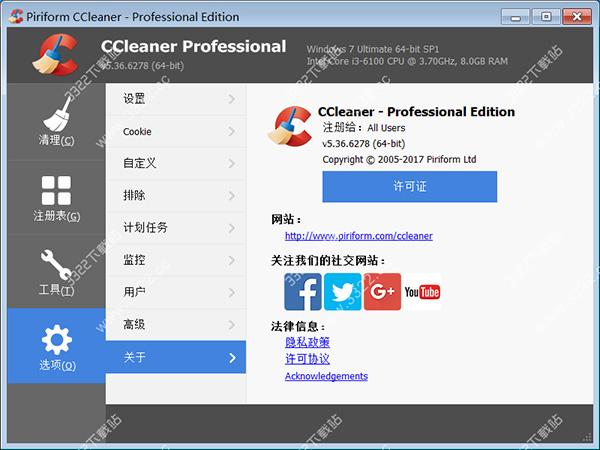This screenshot has width=600, height=450.
Task: Open the Tools (工具) wrench section
Action: (x=56, y=272)
